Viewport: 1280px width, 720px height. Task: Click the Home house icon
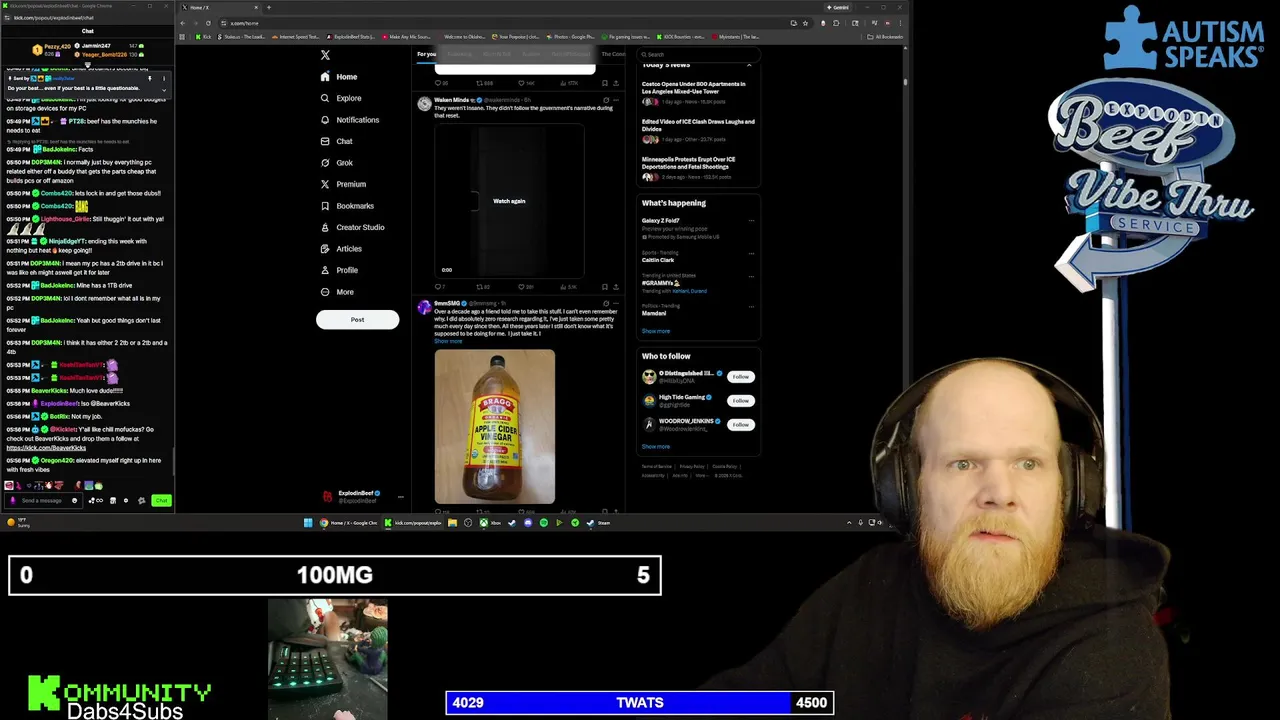pos(325,77)
